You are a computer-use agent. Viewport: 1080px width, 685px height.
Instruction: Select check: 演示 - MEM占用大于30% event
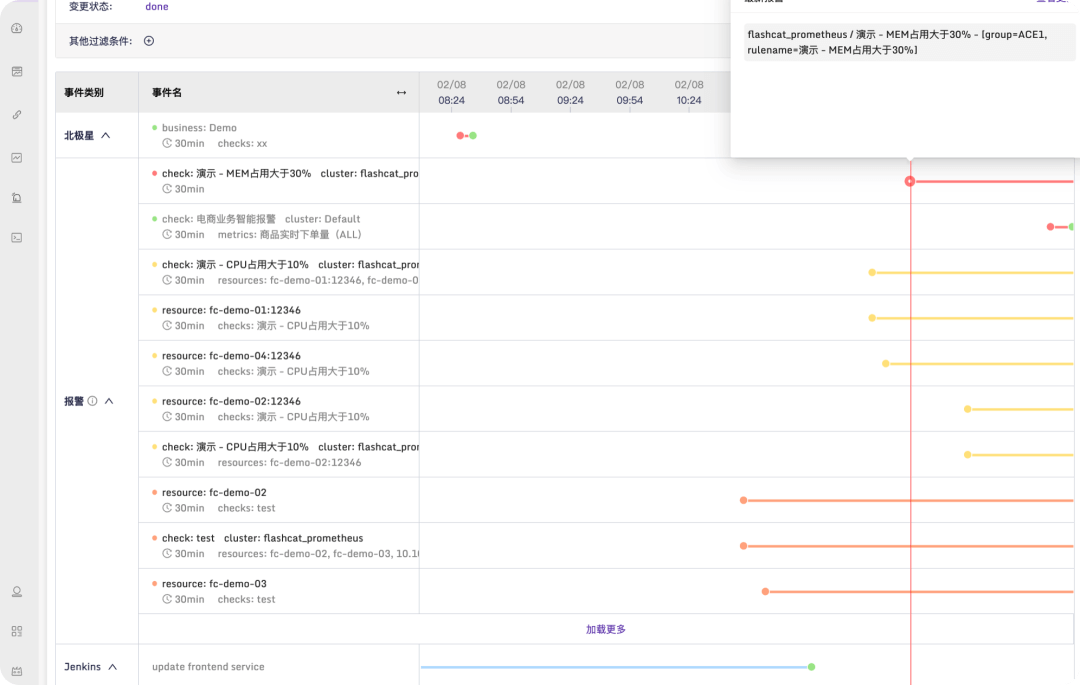279,181
